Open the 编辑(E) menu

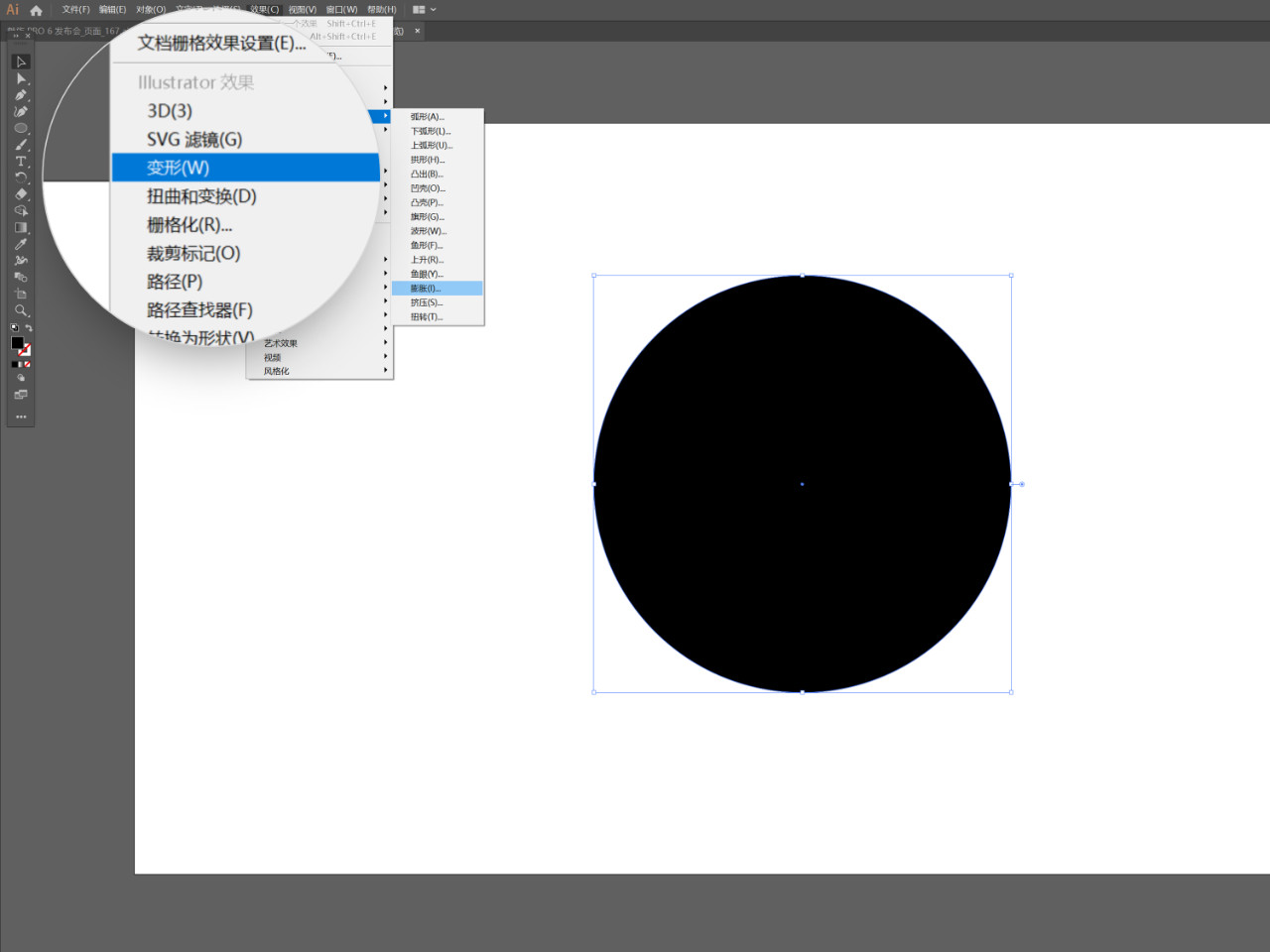112,10
